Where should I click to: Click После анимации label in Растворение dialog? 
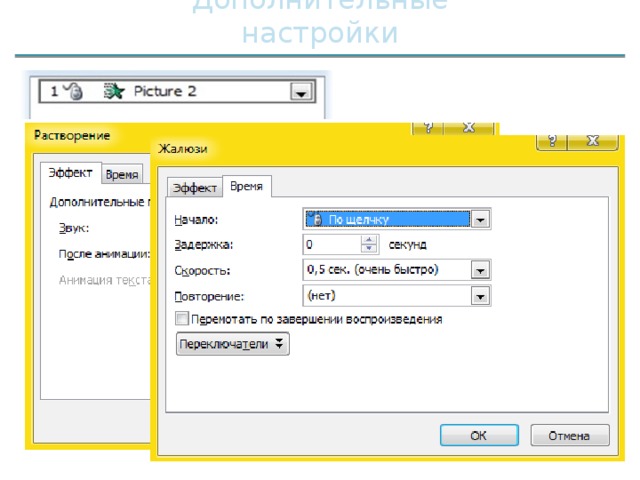click(x=104, y=254)
